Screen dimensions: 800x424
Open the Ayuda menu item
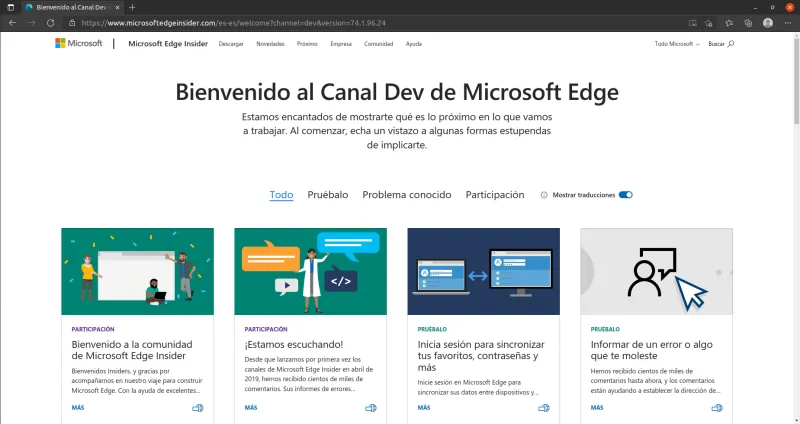[x=414, y=44]
